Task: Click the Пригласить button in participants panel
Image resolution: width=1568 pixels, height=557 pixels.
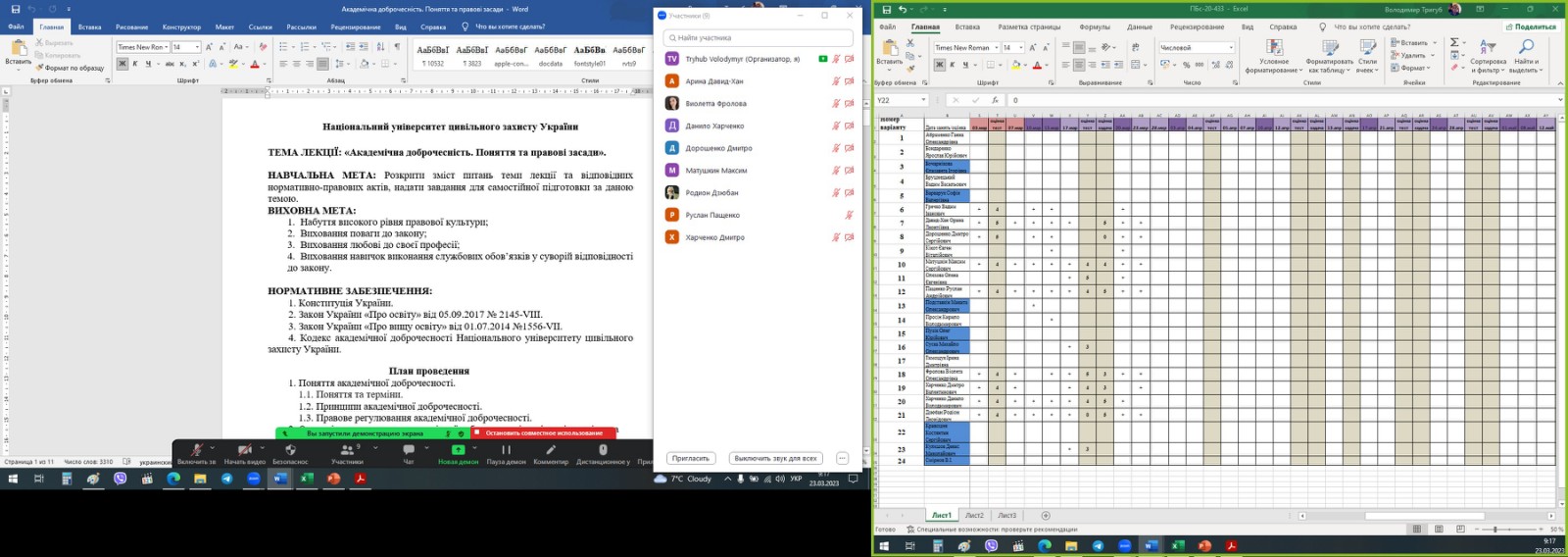Action: click(691, 458)
